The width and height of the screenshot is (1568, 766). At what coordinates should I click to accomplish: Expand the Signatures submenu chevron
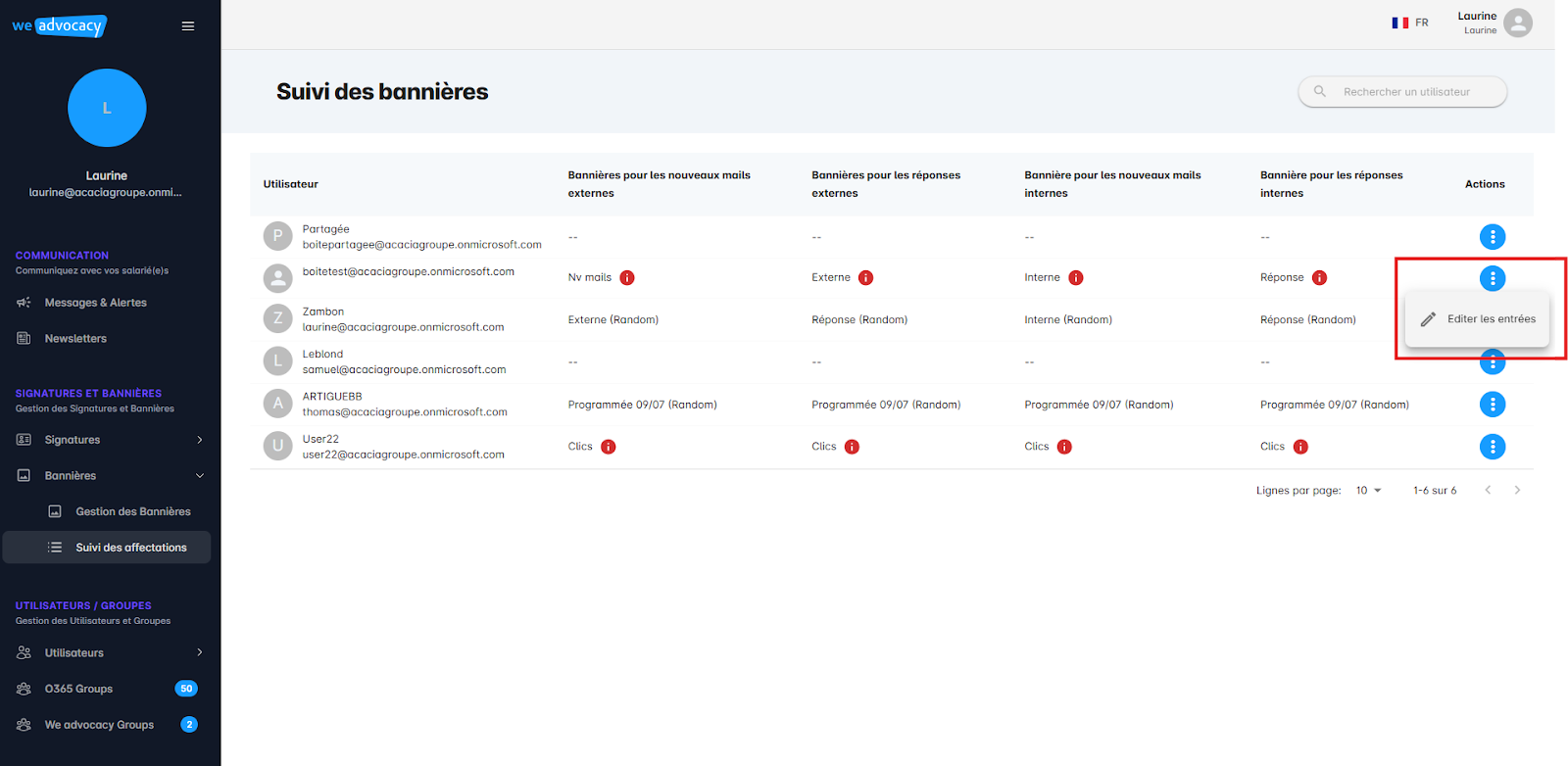(x=200, y=440)
